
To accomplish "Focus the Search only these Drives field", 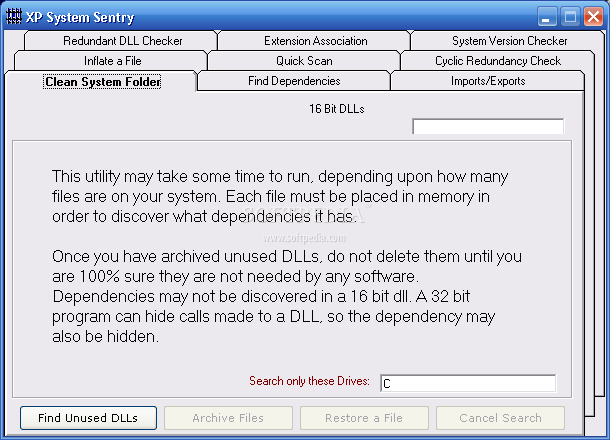I will point(468,383).
